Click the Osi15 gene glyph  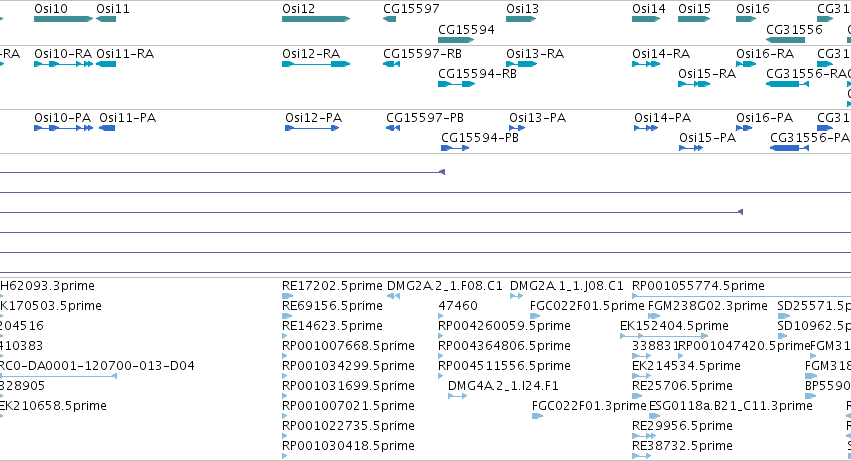[694, 19]
